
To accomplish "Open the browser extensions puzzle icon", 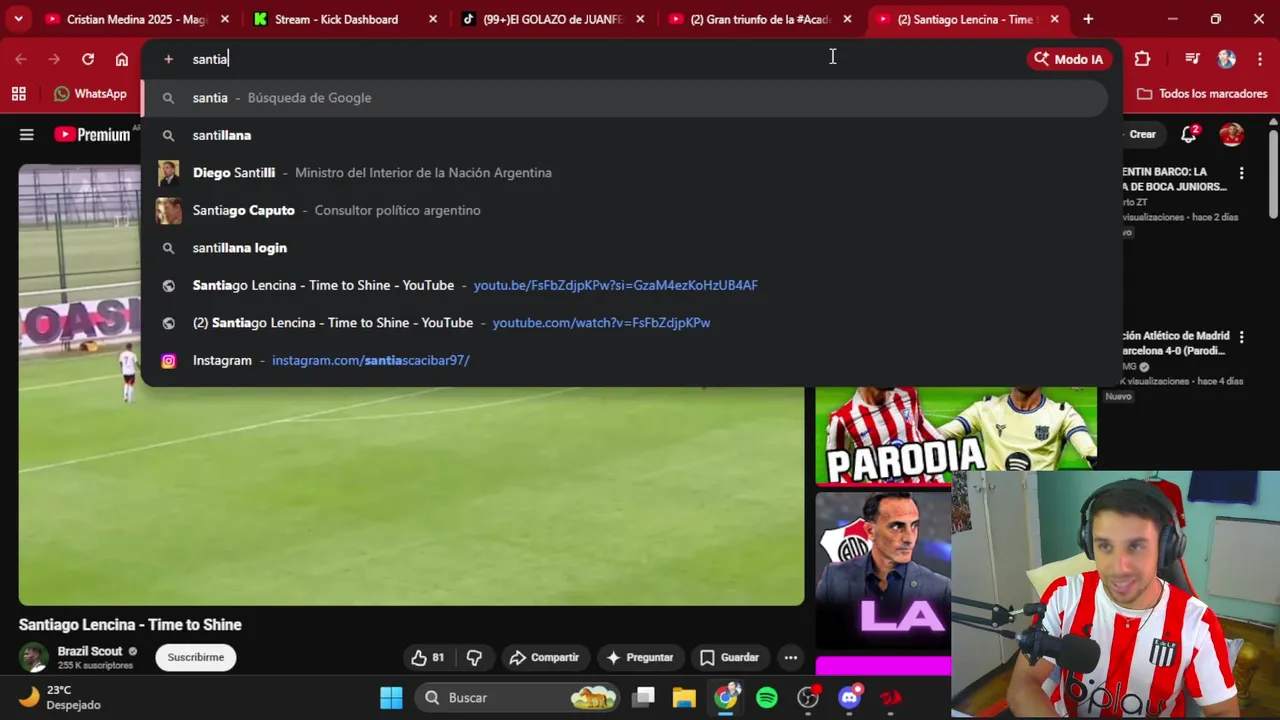I will tap(1143, 59).
